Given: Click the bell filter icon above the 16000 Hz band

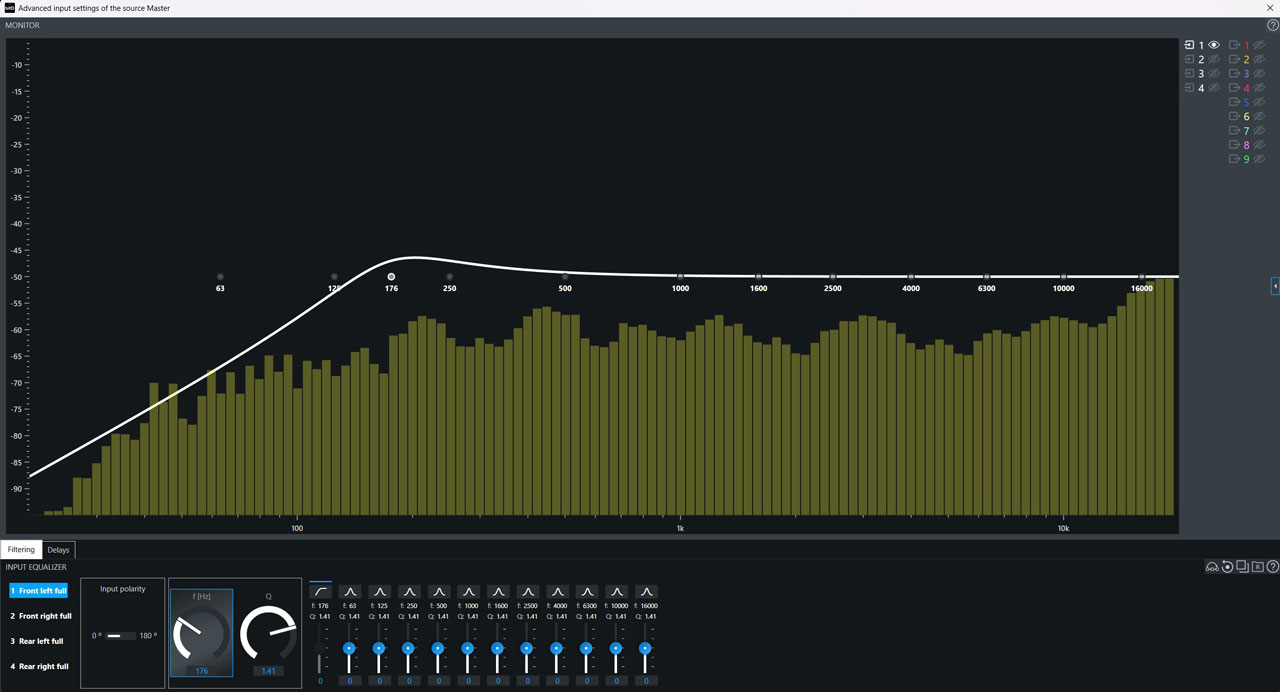Looking at the screenshot, I should [x=646, y=591].
